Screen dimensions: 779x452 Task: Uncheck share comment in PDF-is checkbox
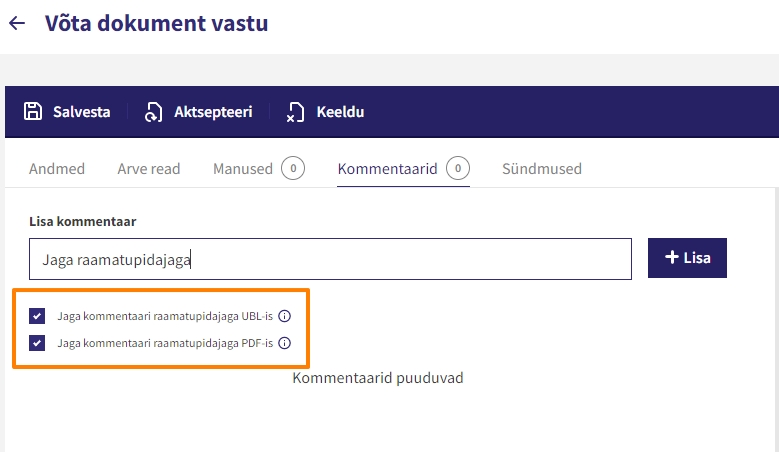37,343
